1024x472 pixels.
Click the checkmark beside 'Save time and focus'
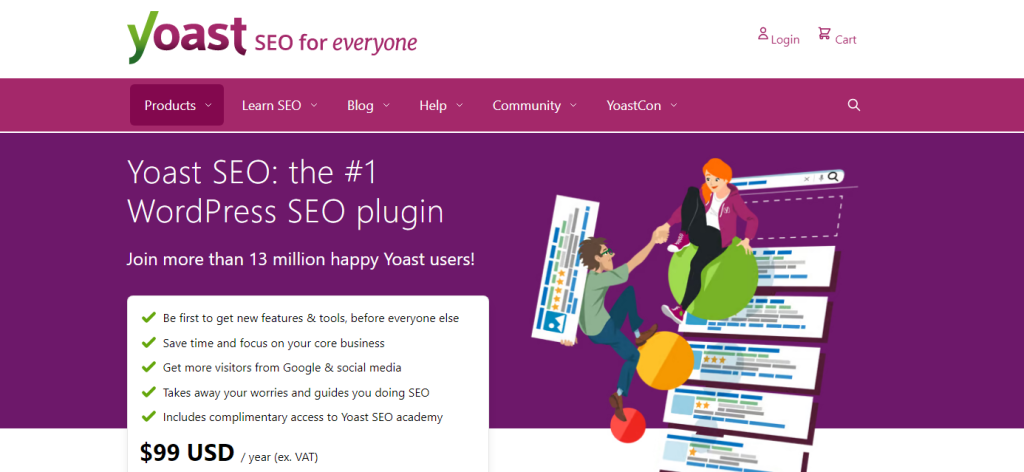148,342
